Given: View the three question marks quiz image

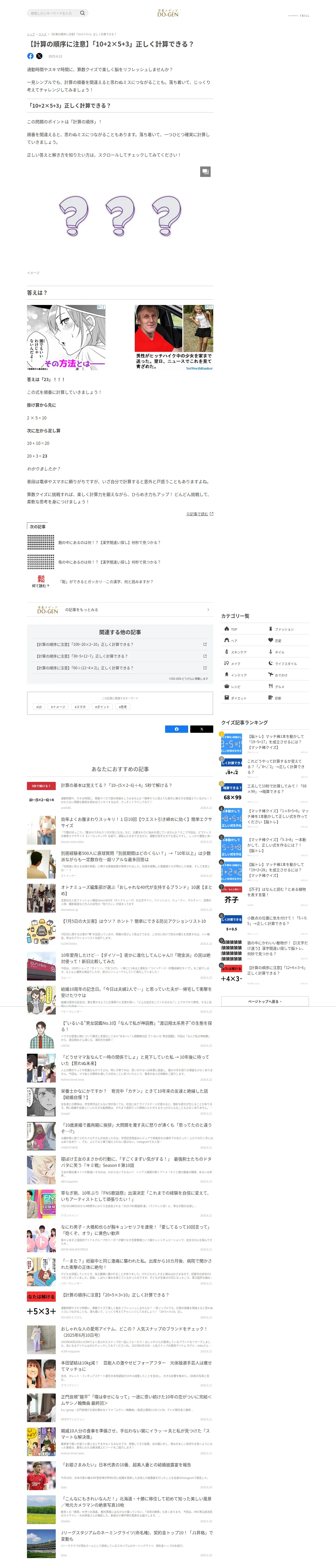Looking at the screenshot, I should point(120,216).
